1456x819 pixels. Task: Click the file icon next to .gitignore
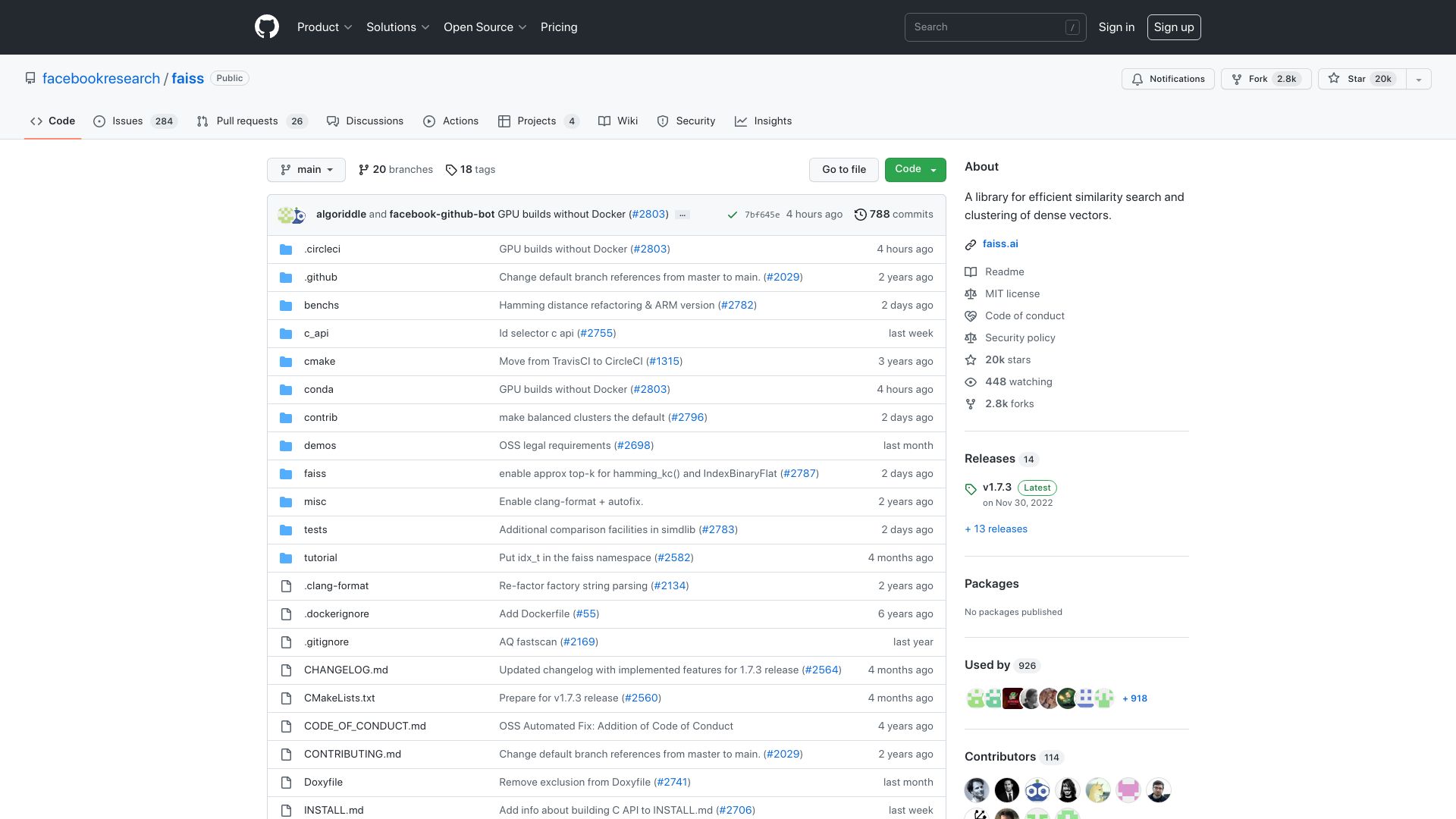point(286,642)
